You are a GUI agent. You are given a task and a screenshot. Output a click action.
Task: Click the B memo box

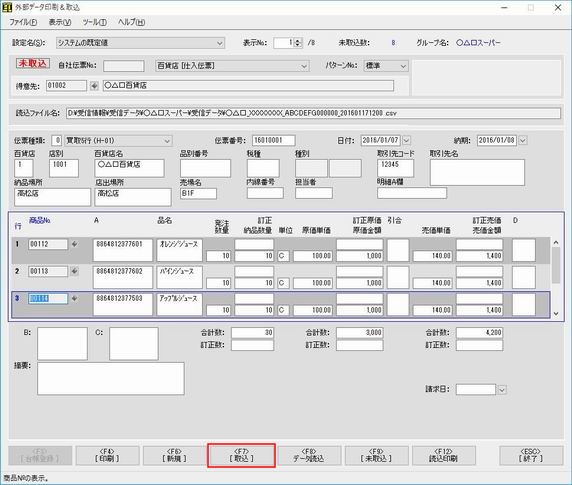pyautogui.click(x=62, y=344)
